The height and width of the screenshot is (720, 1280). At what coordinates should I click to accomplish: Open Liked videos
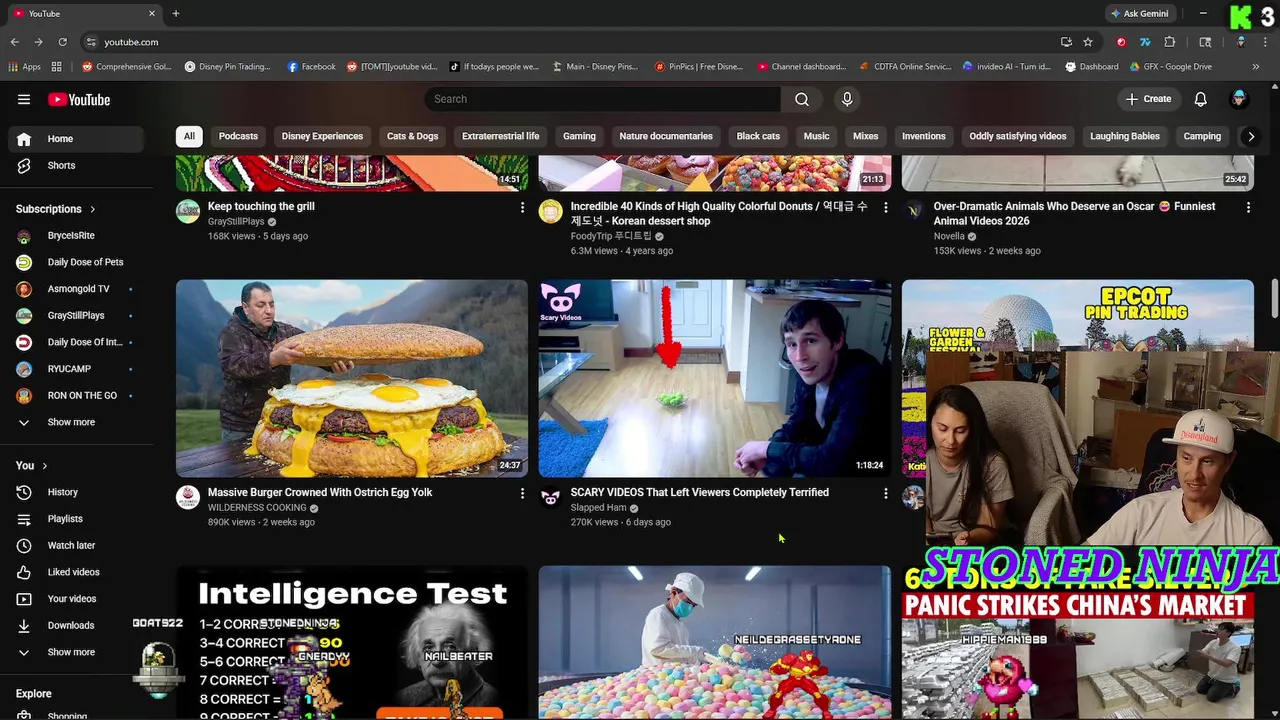pos(76,572)
